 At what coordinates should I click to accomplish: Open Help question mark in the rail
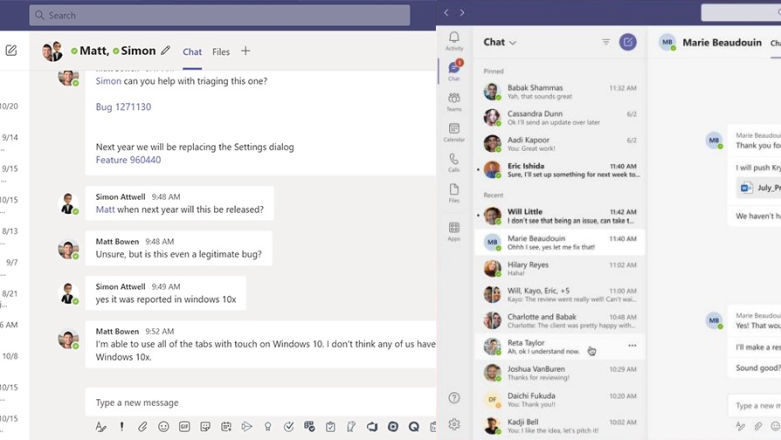454,398
